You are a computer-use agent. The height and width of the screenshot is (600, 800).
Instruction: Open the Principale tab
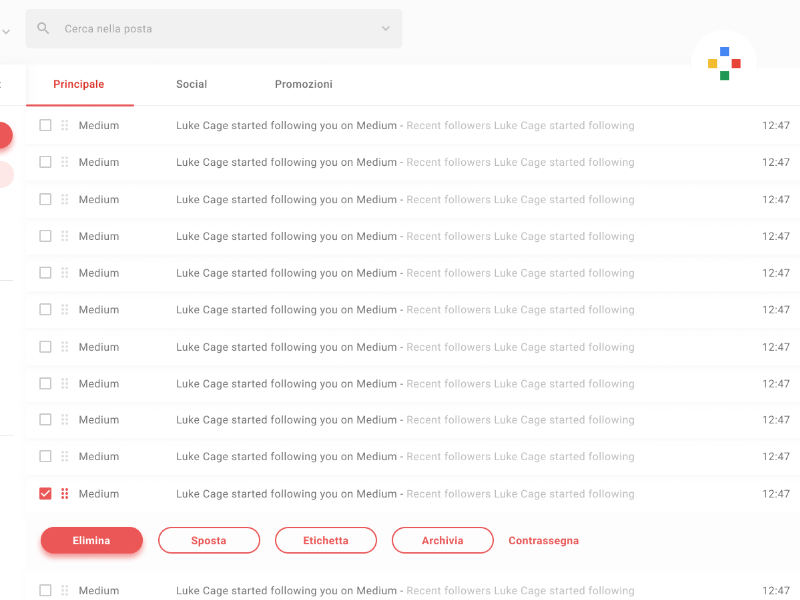(79, 84)
